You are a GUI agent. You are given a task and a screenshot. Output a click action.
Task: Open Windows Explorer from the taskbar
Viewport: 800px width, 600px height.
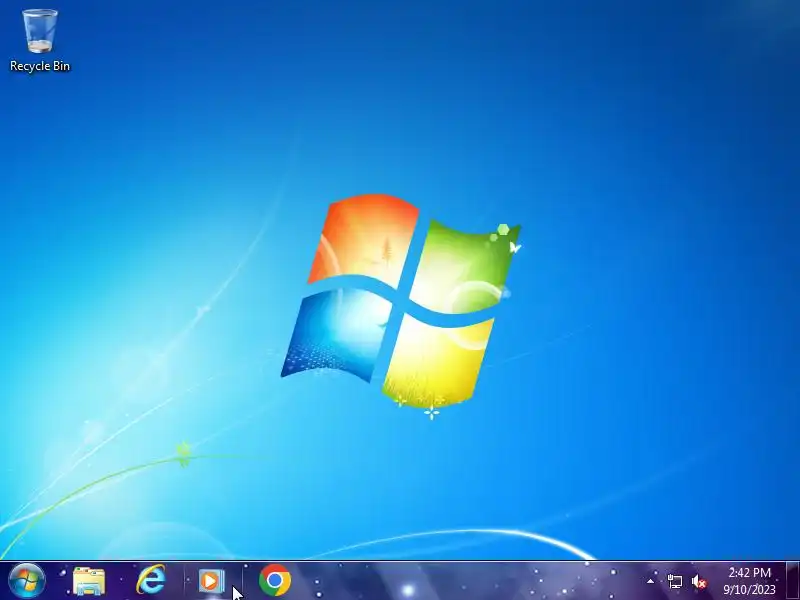tap(89, 581)
